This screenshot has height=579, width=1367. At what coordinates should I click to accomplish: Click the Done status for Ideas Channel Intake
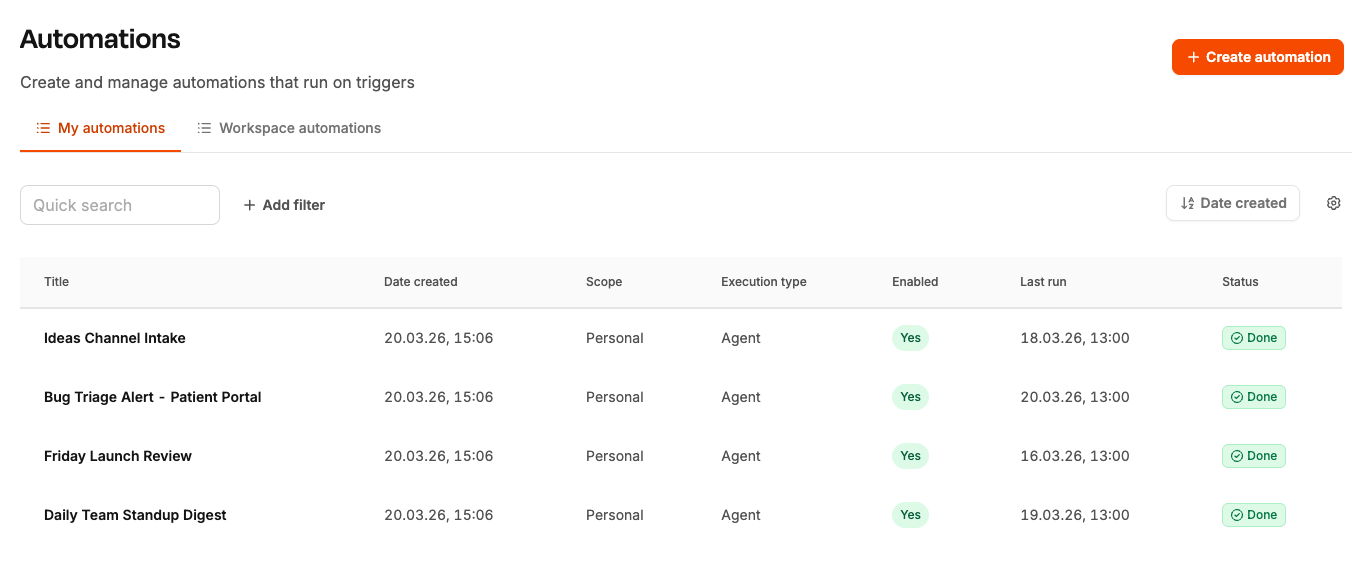[x=1253, y=338]
